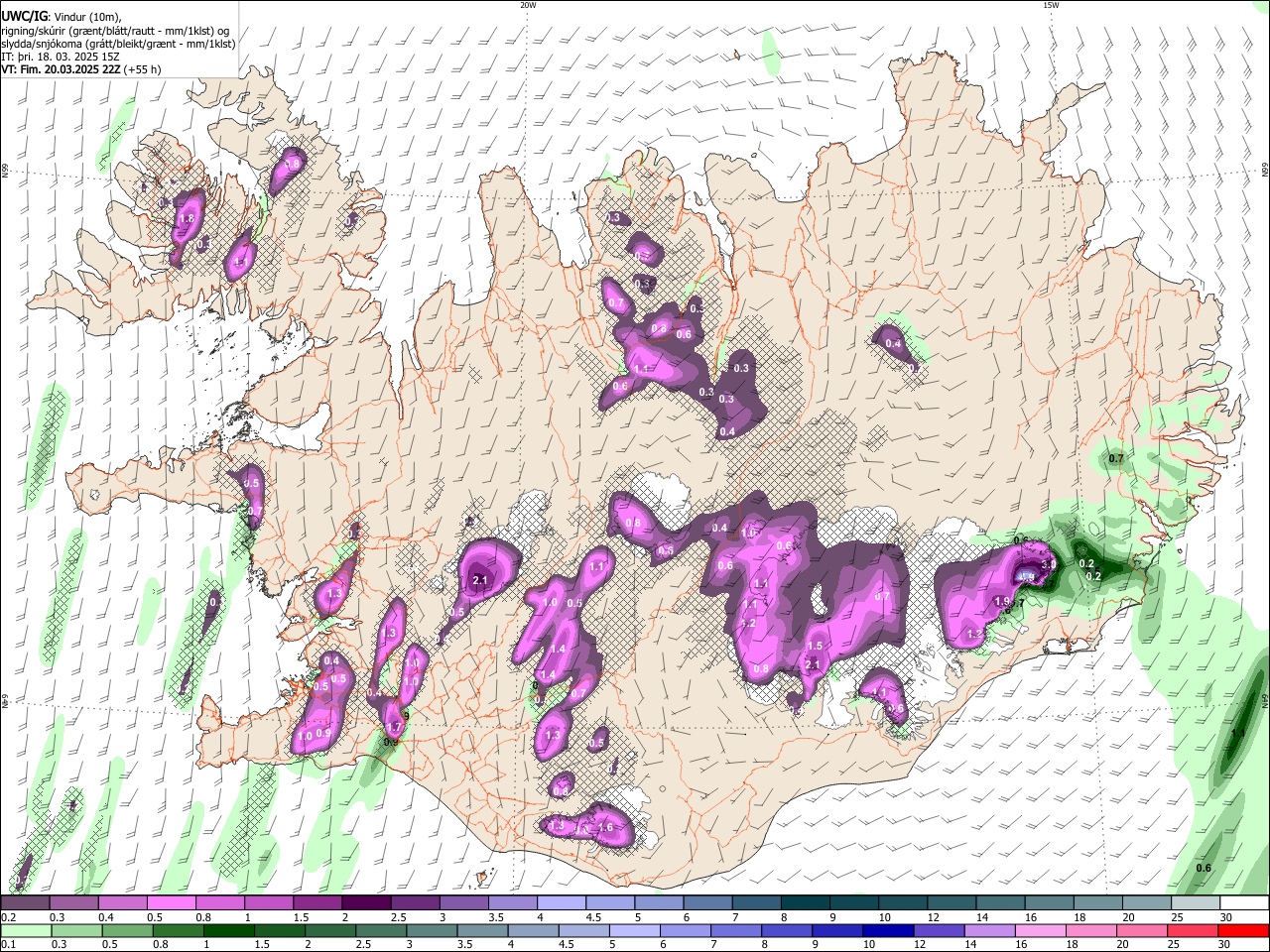1270x952 pixels.
Task: Click the rigning/skúrir legend description line
Action: (x=114, y=30)
